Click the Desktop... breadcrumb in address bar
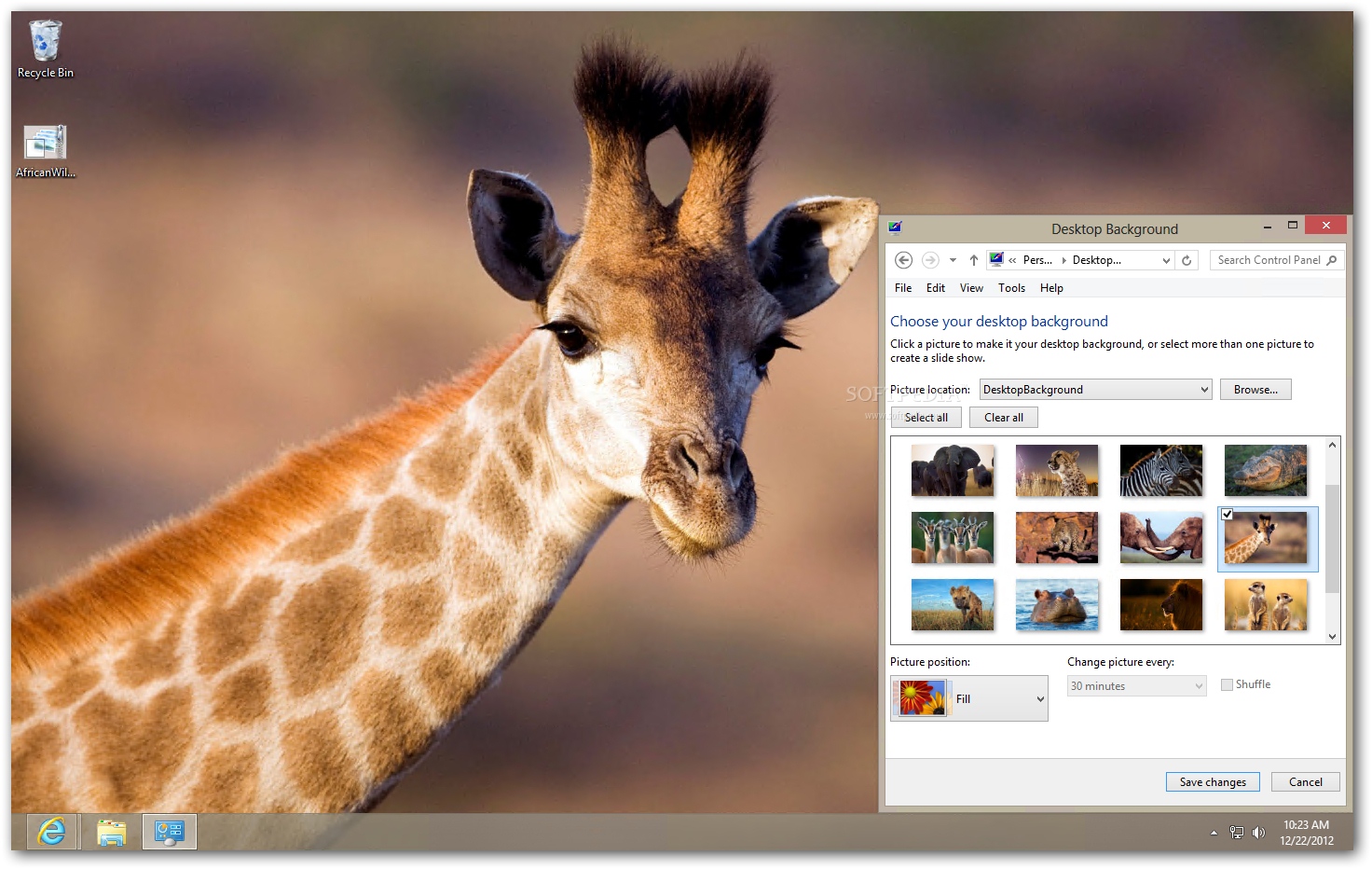 (x=1097, y=260)
